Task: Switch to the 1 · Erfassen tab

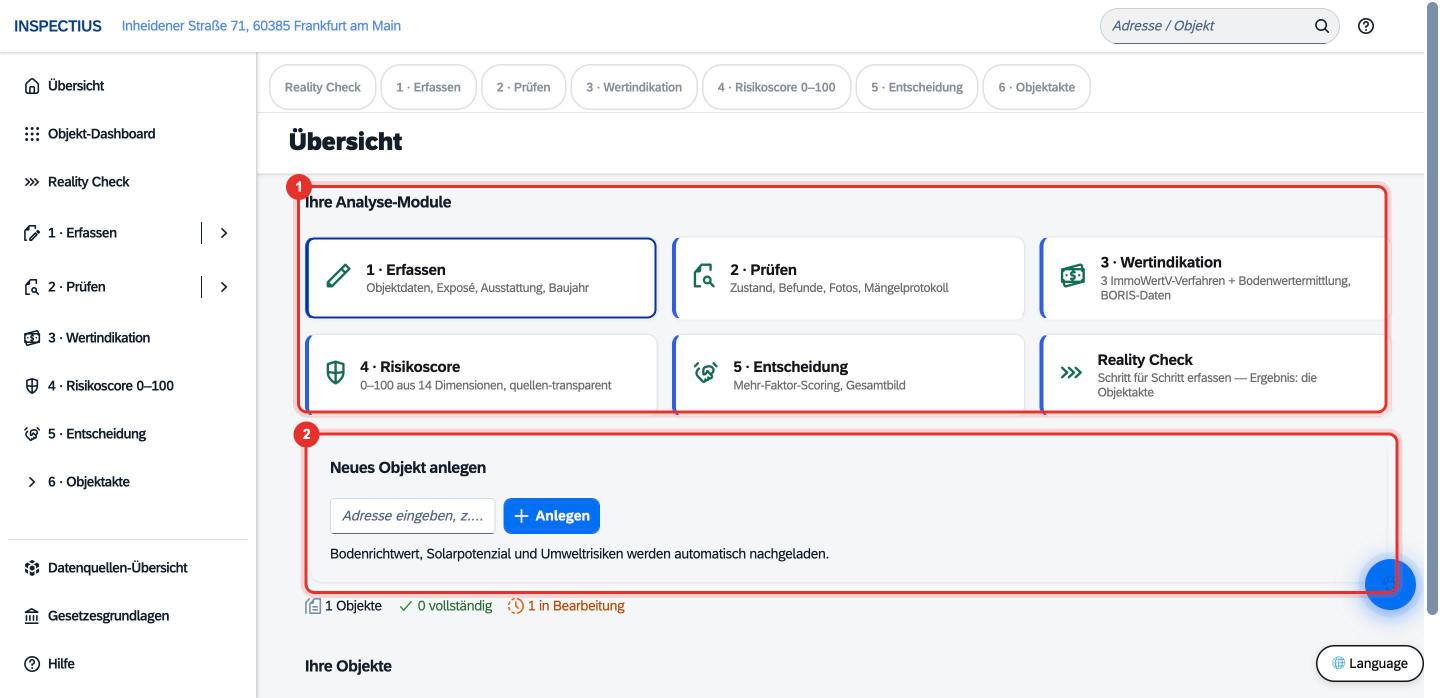Action: pyautogui.click(x=428, y=87)
